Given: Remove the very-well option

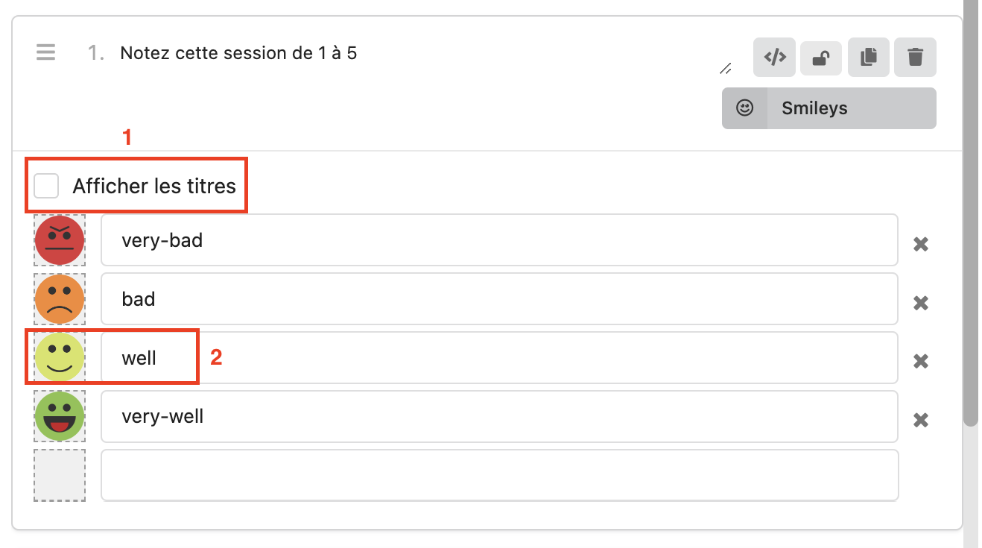Looking at the screenshot, I should (921, 420).
